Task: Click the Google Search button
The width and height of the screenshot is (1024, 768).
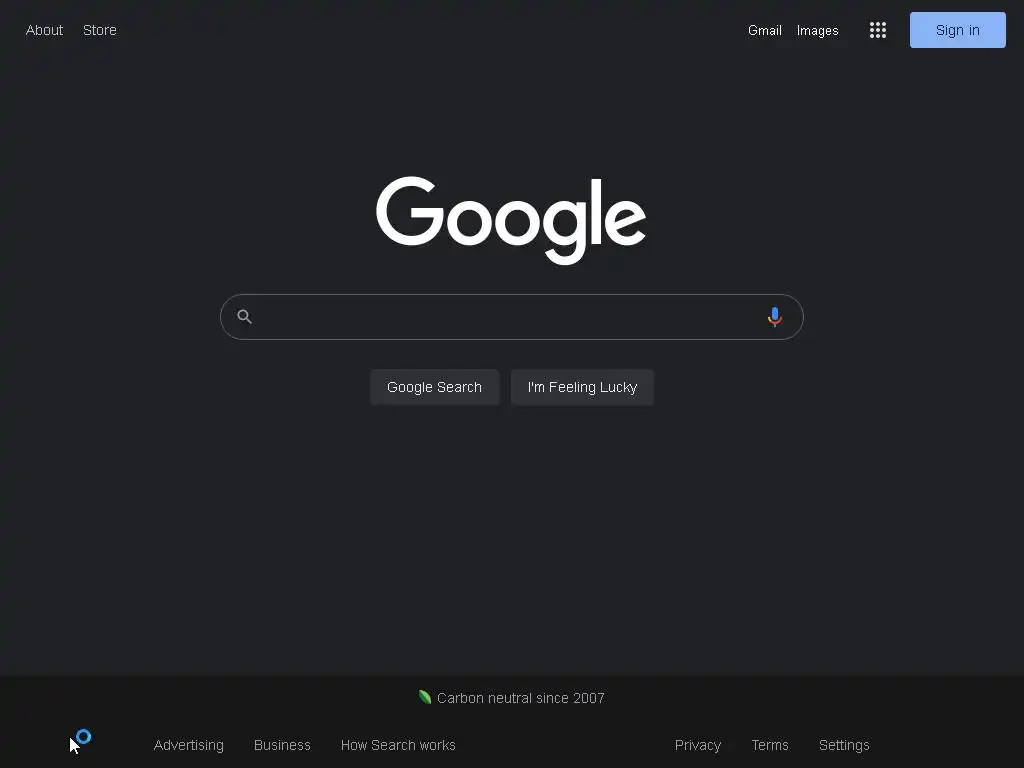Action: (x=434, y=387)
